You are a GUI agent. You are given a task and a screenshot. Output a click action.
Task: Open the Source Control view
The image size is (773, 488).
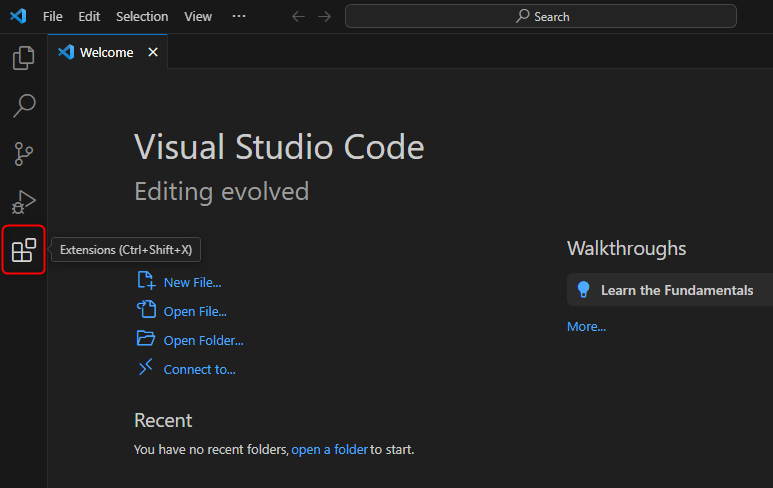[x=23, y=154]
